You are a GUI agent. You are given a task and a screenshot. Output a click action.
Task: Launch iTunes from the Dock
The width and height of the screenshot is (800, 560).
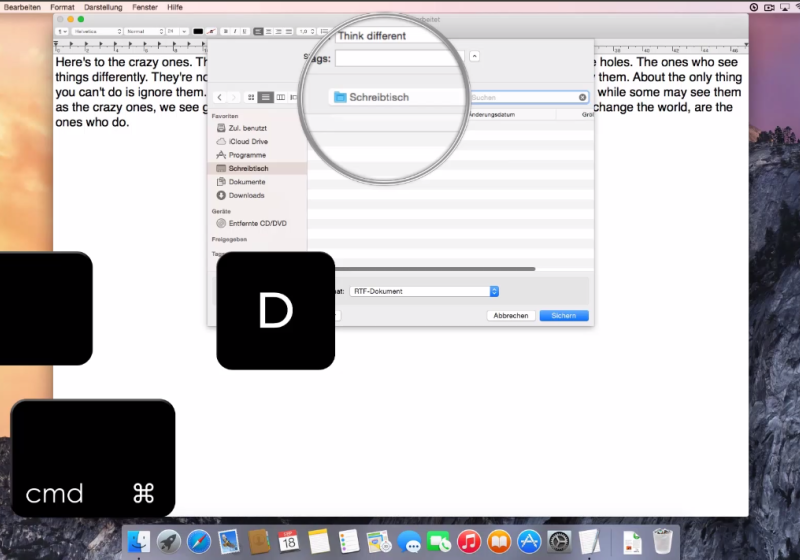coord(468,542)
